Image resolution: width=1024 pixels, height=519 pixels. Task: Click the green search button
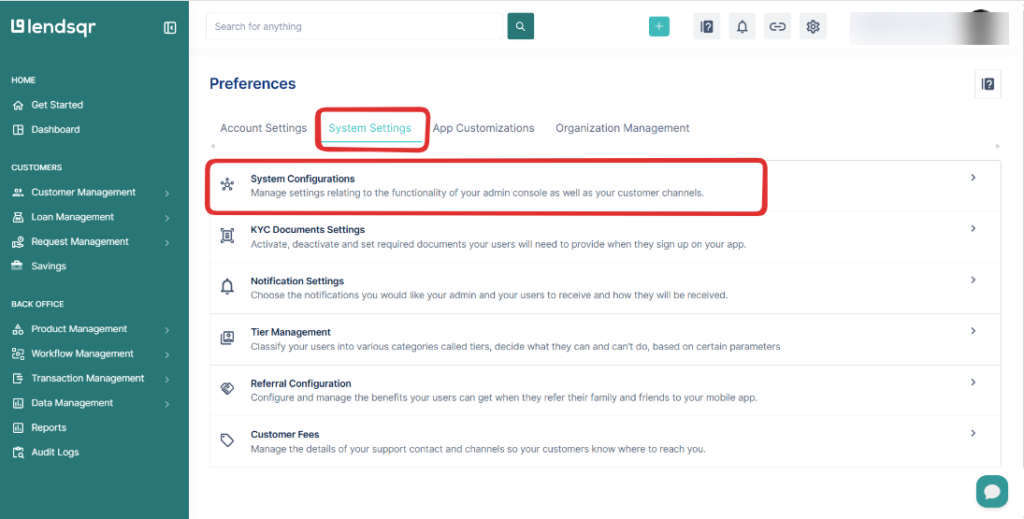(x=520, y=26)
